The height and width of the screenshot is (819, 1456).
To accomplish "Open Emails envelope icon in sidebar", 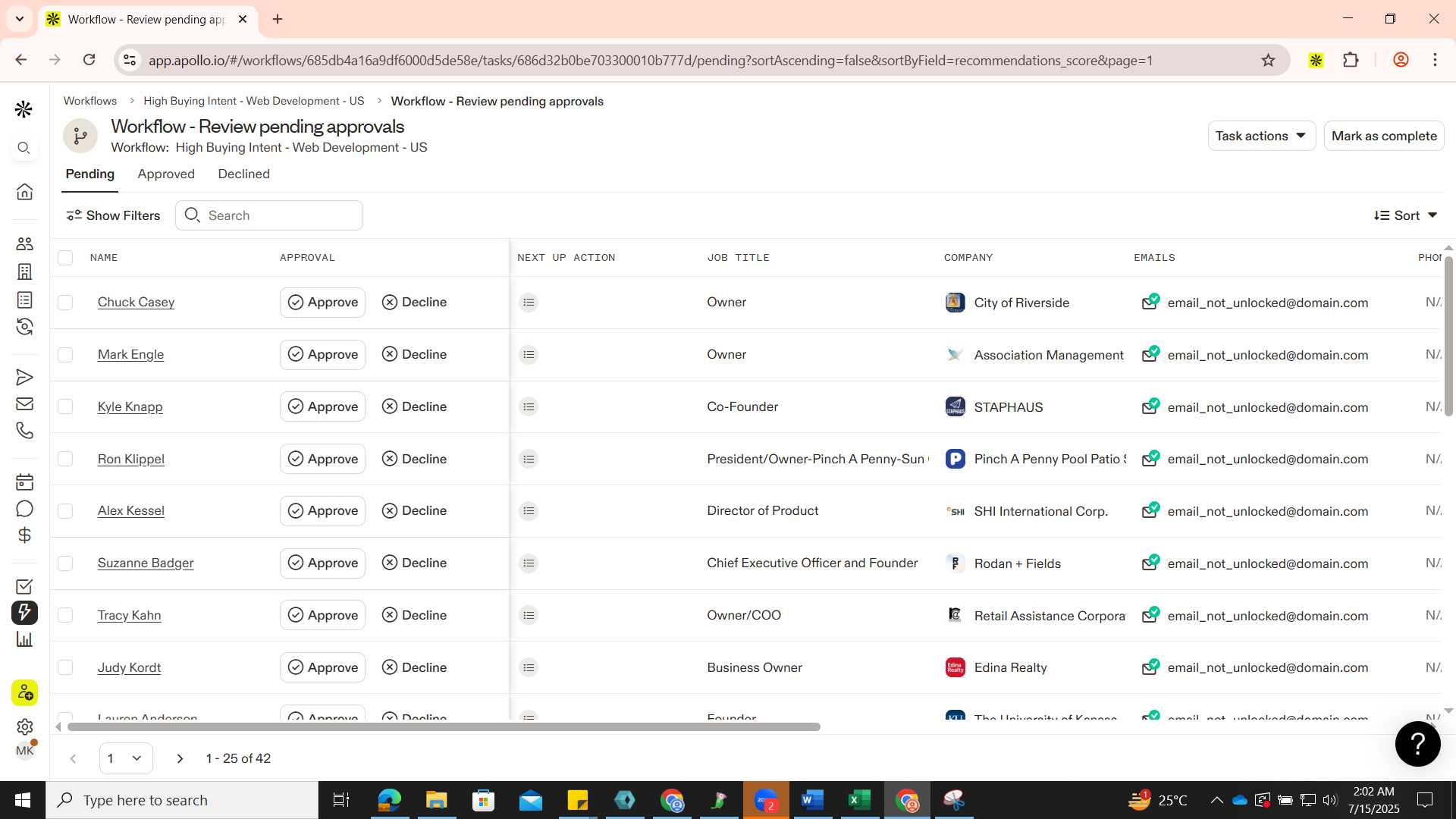I will (24, 404).
